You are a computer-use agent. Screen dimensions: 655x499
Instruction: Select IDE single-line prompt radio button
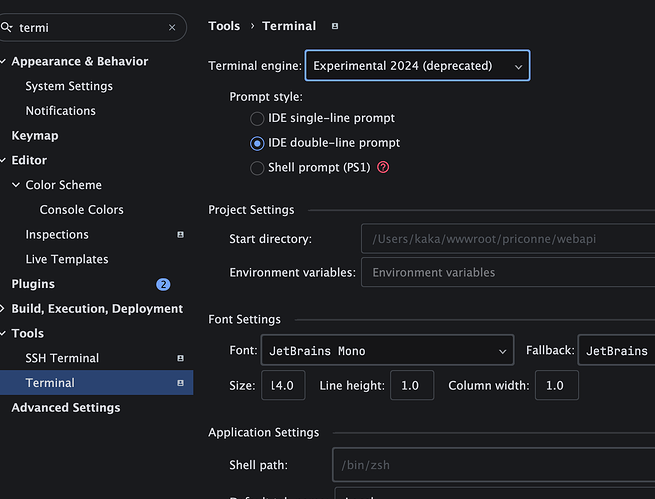click(257, 119)
